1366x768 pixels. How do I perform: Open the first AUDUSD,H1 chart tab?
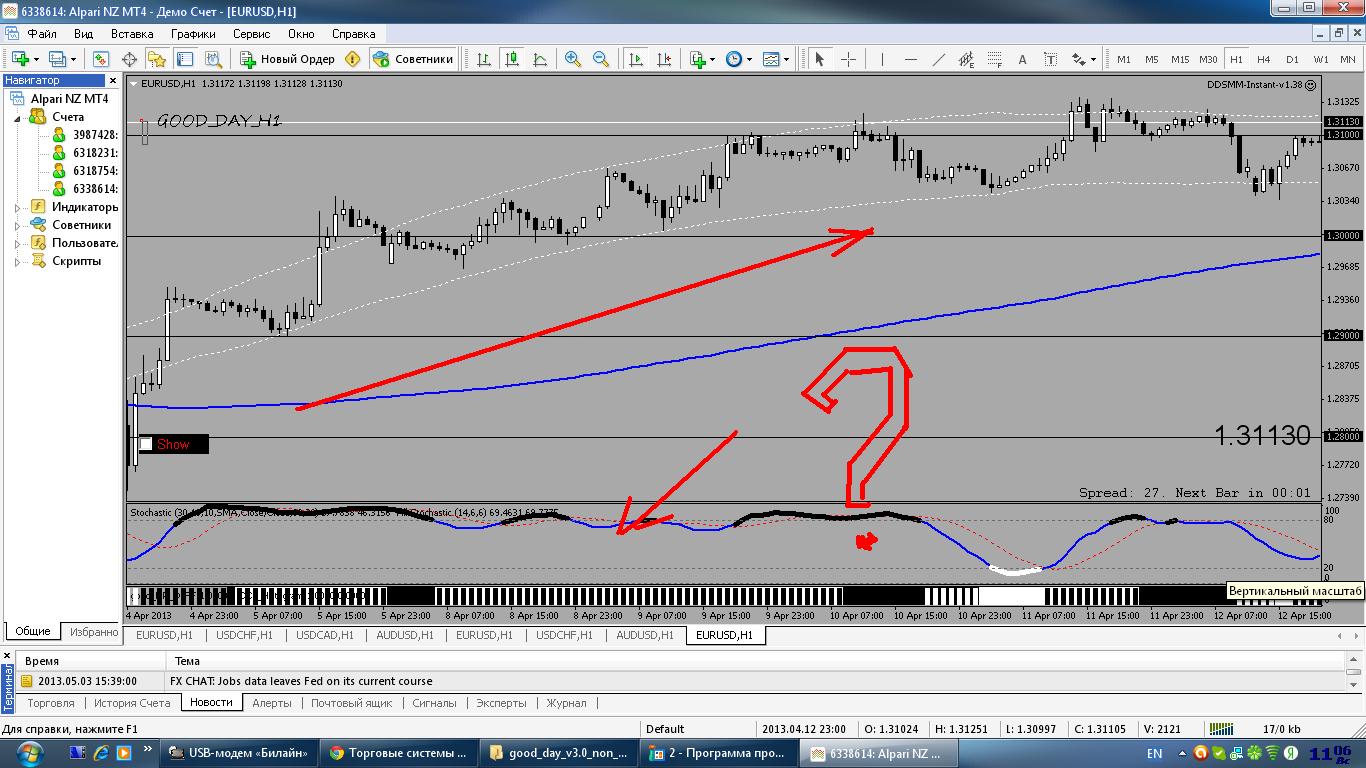(405, 635)
